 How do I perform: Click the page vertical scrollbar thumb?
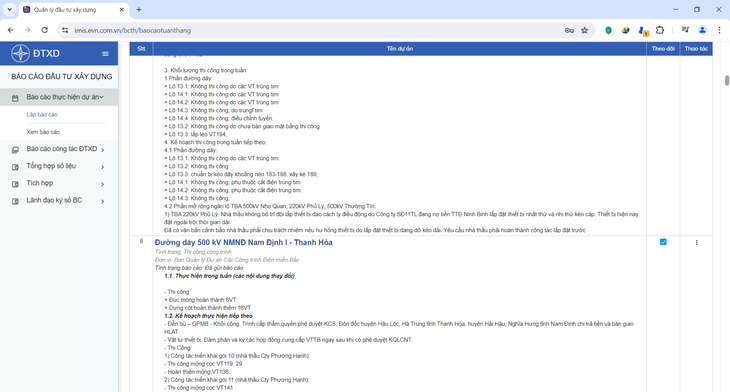coord(727,80)
